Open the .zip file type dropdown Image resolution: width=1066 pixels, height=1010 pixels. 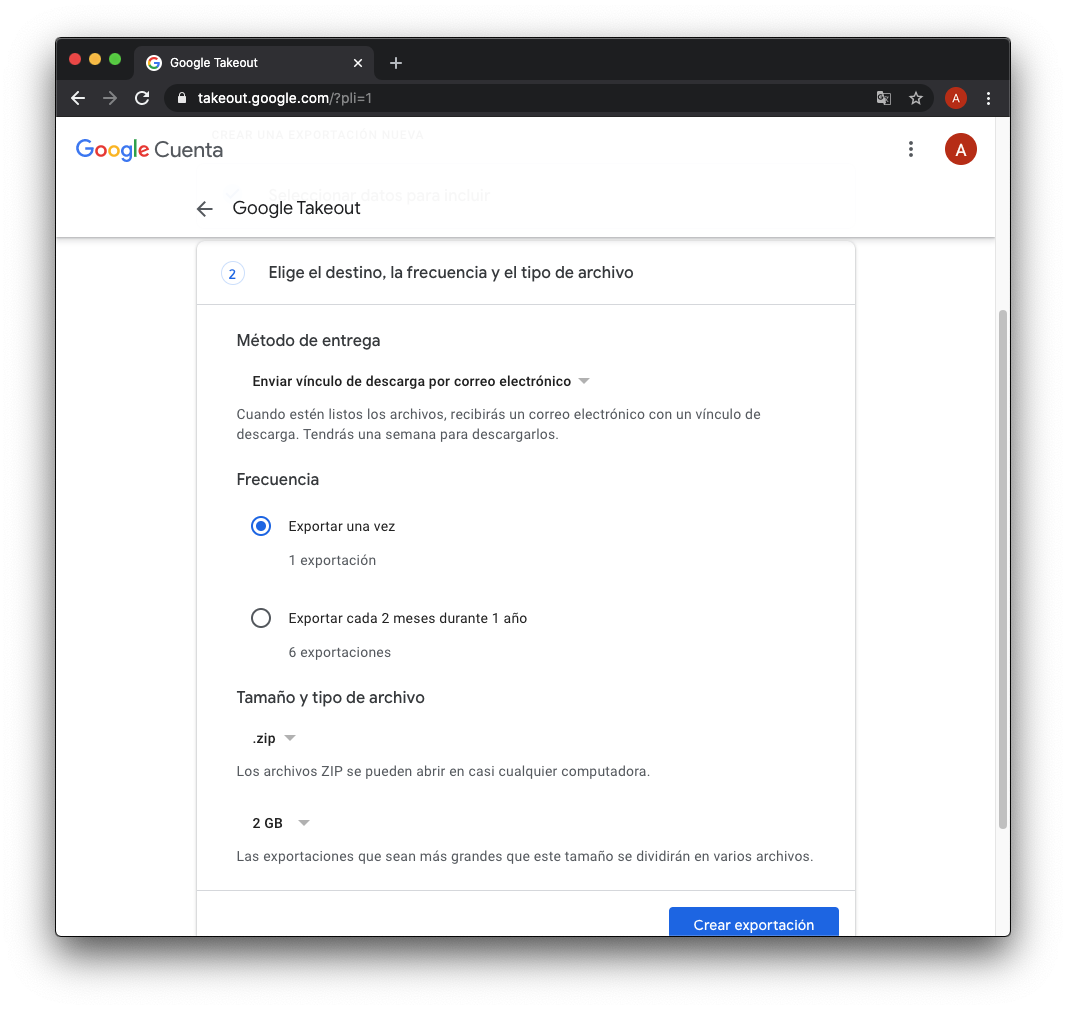[273, 738]
